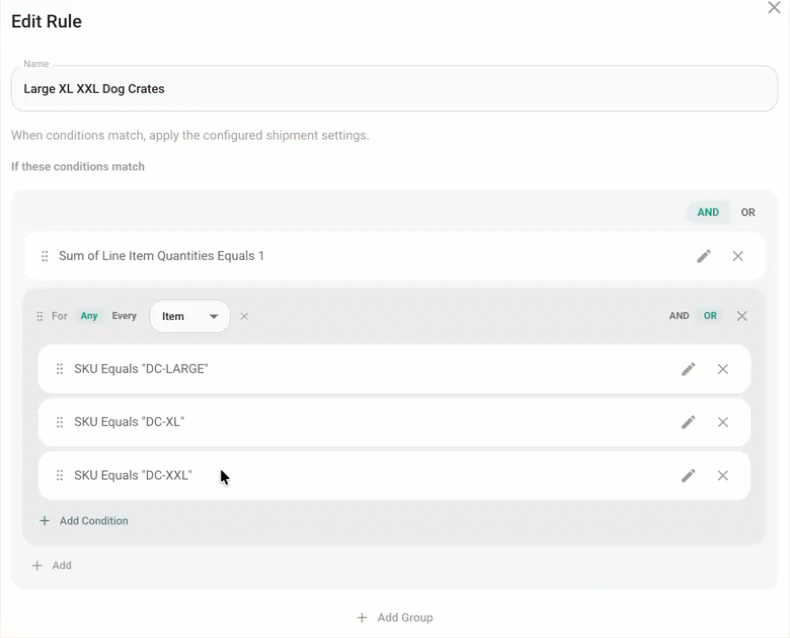Screen dimensions: 790x638
Task: Select Every in the For quantifier
Action: coord(124,316)
